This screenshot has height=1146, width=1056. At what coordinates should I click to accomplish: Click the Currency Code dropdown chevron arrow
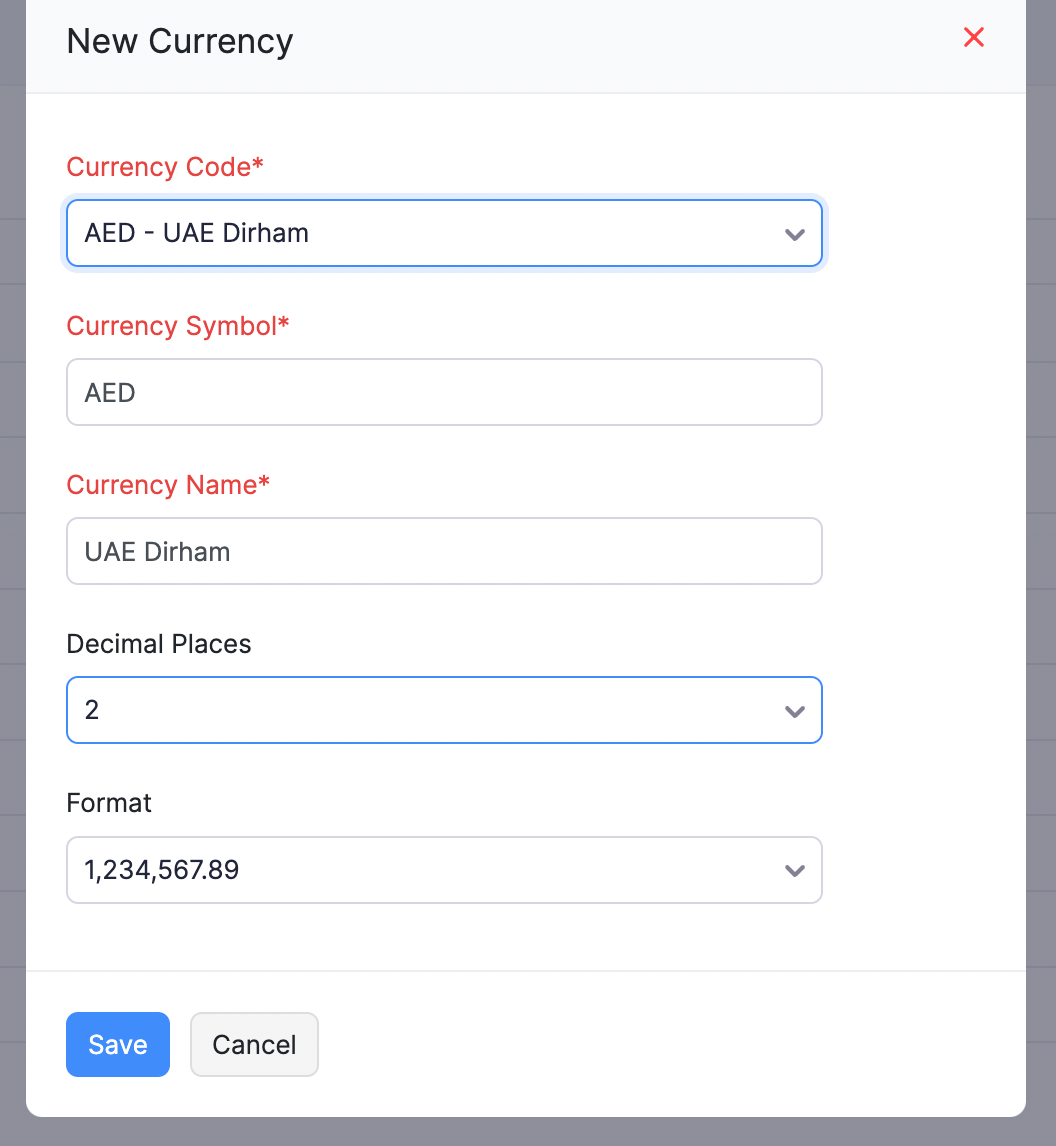pos(794,234)
